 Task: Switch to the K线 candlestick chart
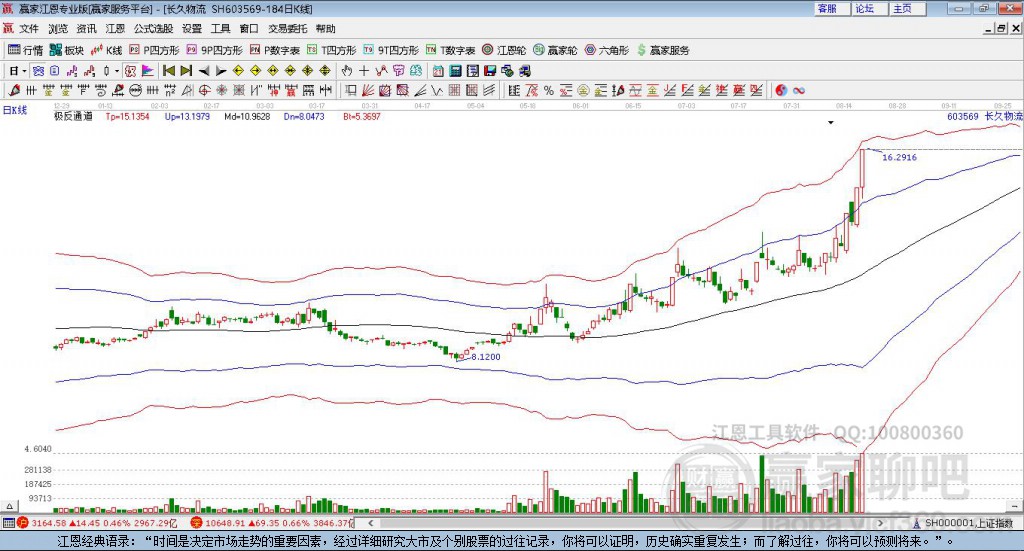click(106, 50)
